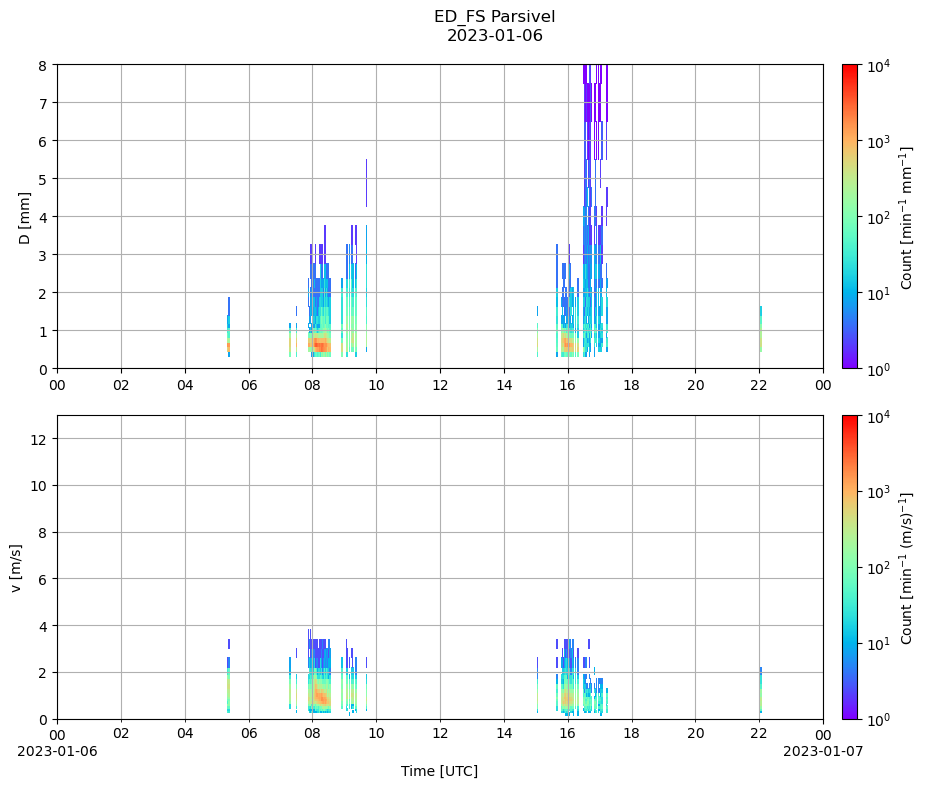Click the x-tick '06' below the diameter plot

coord(249,385)
